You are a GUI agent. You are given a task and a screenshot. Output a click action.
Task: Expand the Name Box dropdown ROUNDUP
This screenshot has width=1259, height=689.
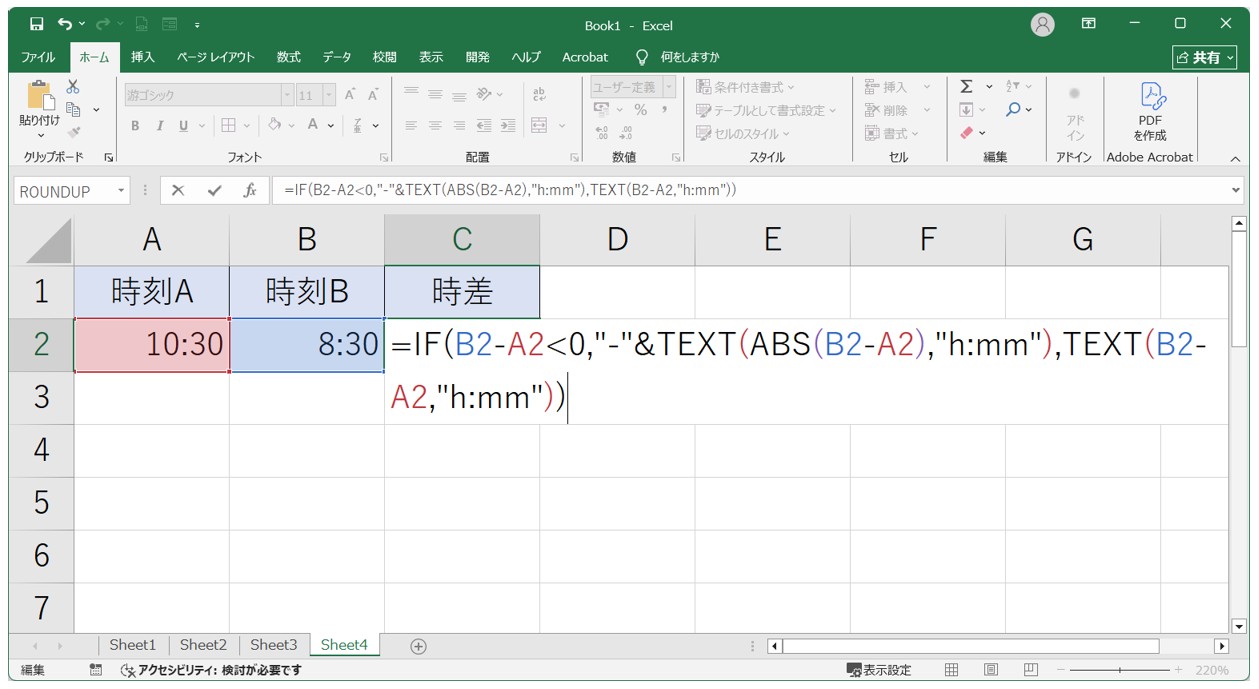click(x=122, y=190)
